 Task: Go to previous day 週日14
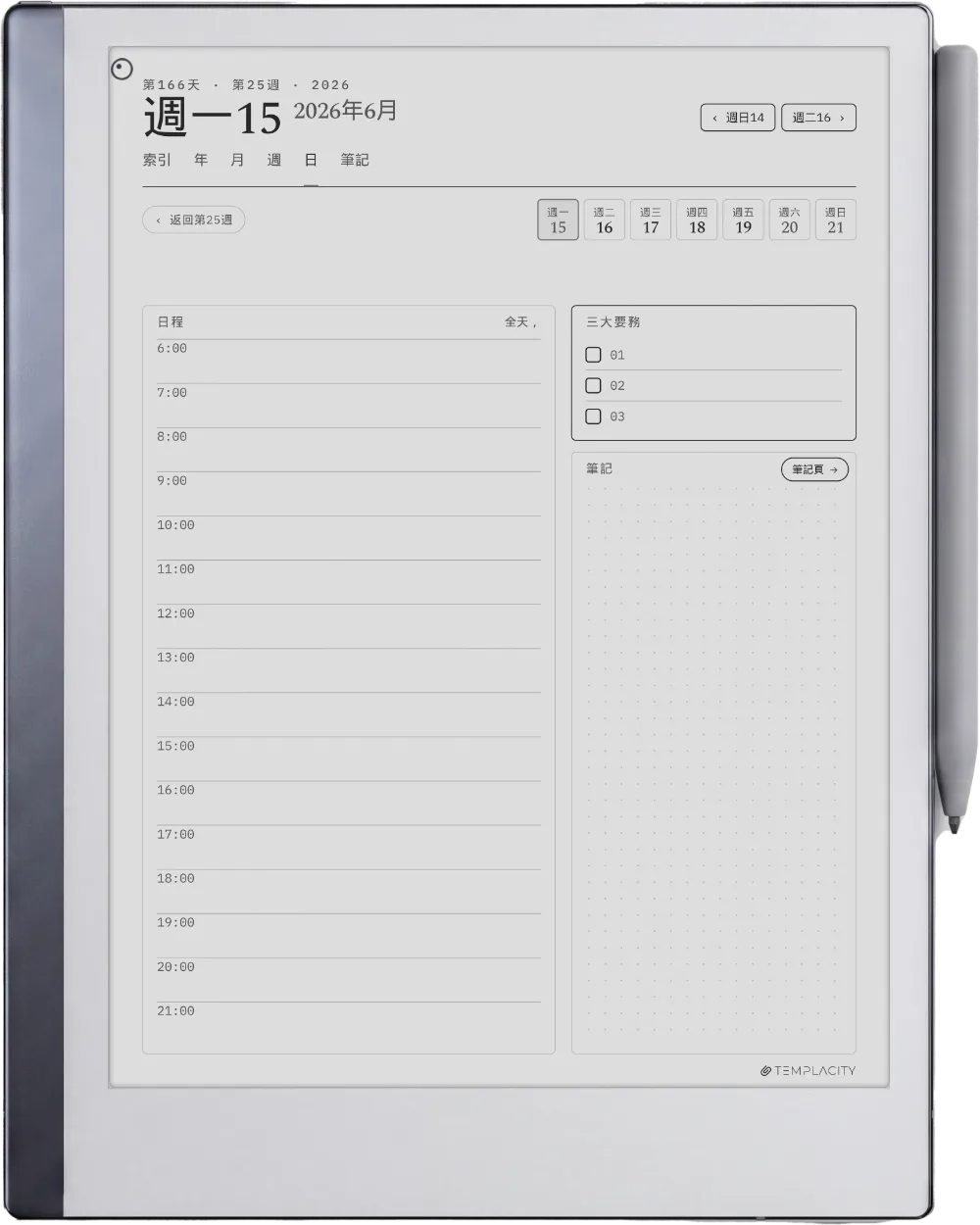738,118
